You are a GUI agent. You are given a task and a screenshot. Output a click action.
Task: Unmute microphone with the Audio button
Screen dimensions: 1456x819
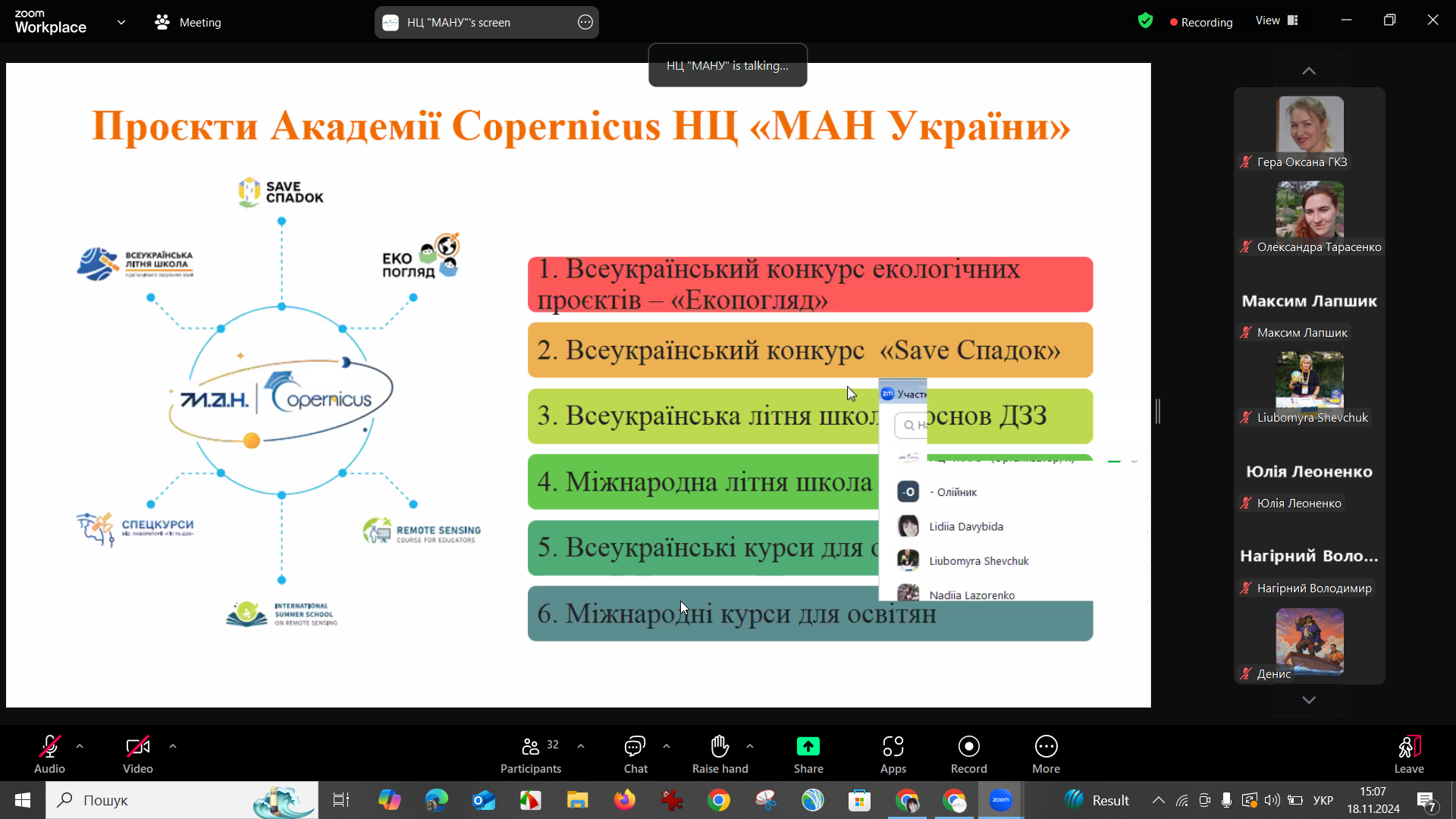click(x=49, y=747)
